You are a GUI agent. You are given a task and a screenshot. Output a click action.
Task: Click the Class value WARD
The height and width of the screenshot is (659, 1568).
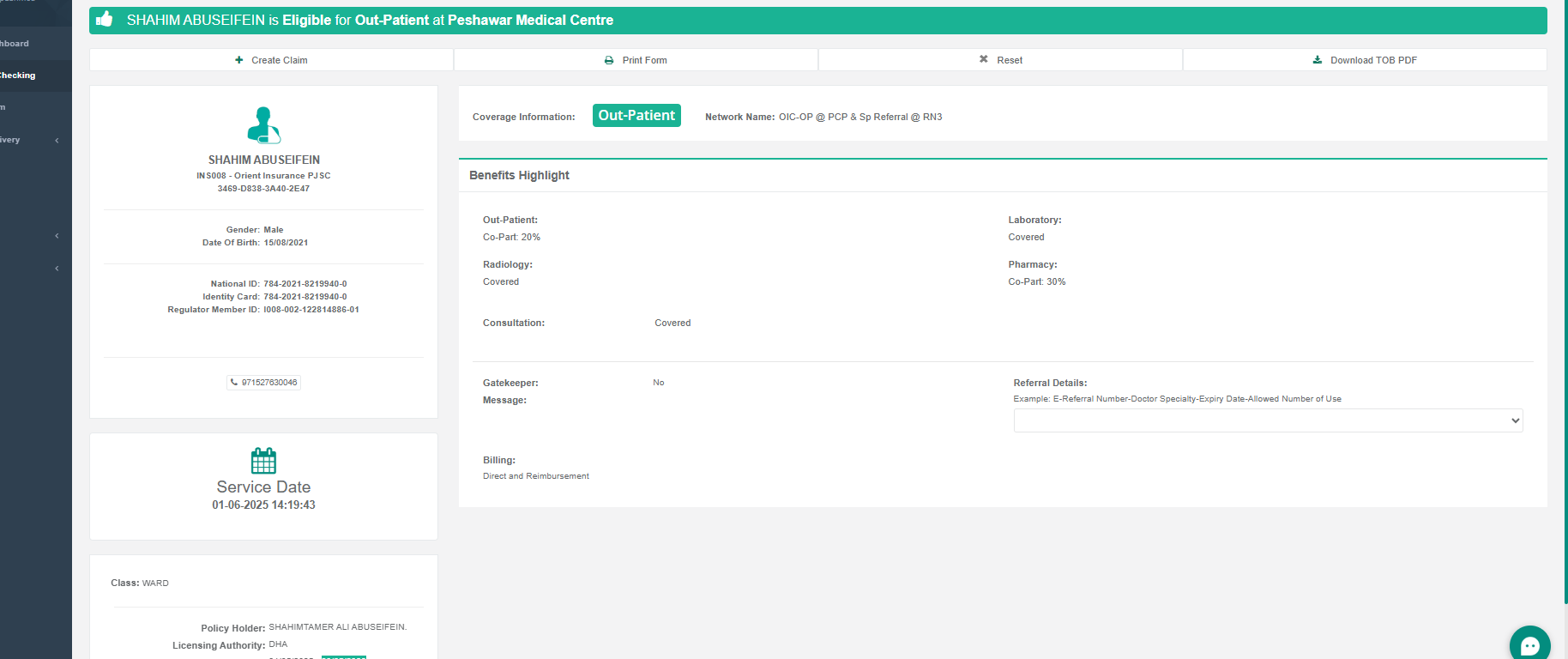(x=155, y=583)
